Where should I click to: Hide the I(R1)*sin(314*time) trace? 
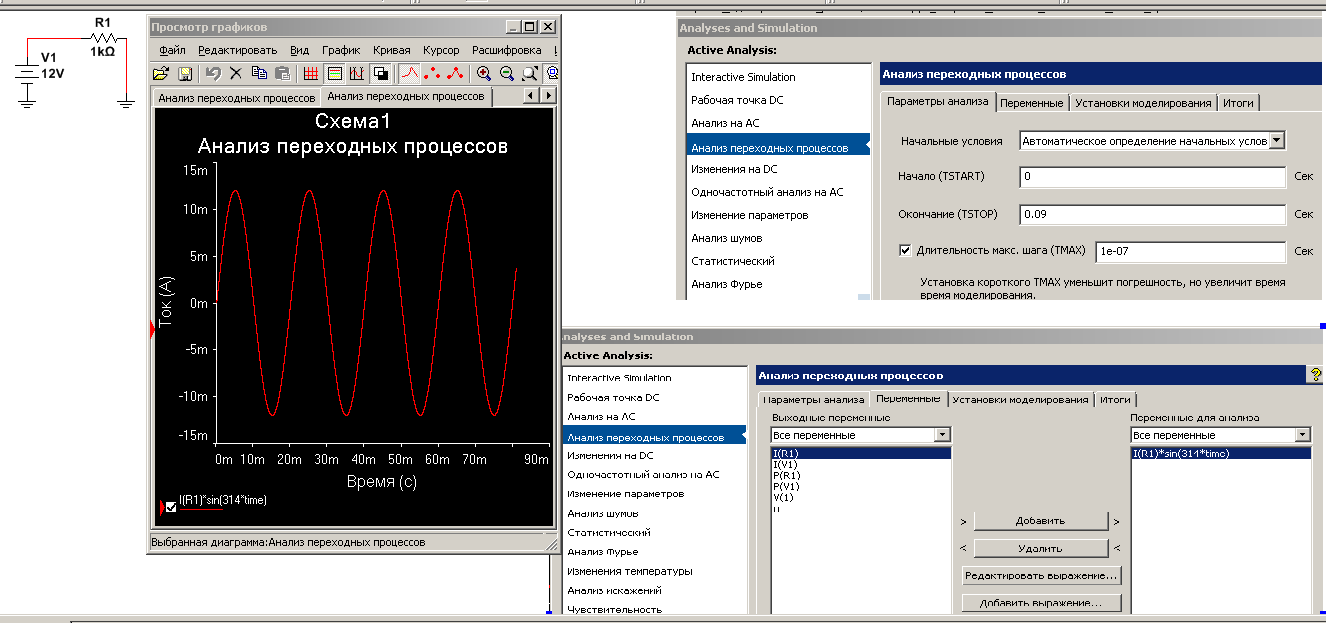pos(169,507)
